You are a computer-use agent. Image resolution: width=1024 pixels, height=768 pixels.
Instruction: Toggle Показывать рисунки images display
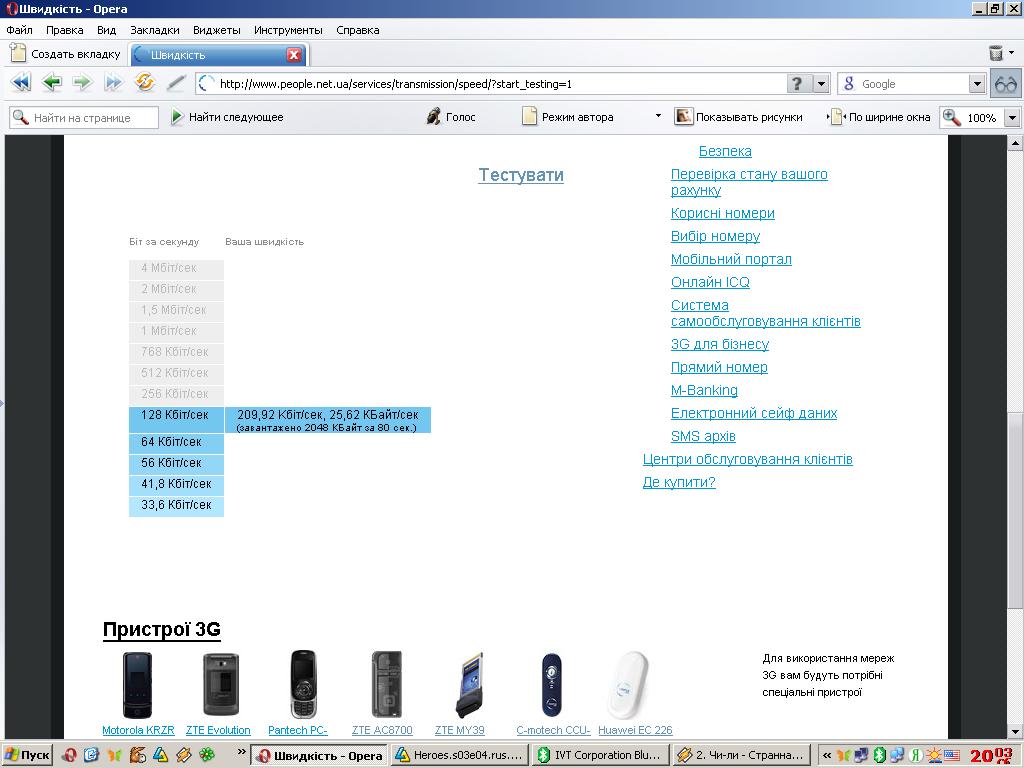(x=739, y=117)
